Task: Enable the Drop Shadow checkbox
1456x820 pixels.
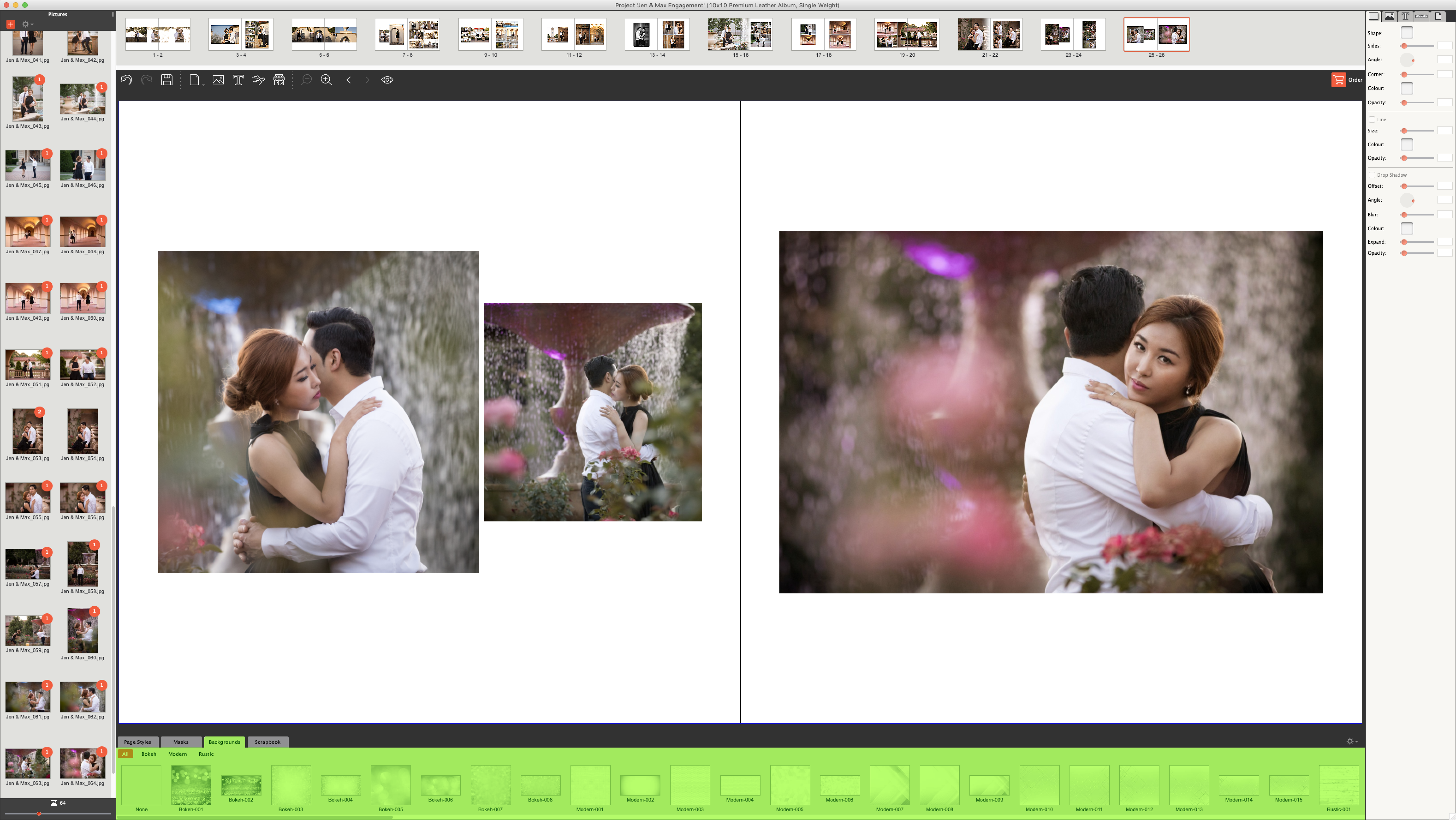Action: coord(1372,175)
